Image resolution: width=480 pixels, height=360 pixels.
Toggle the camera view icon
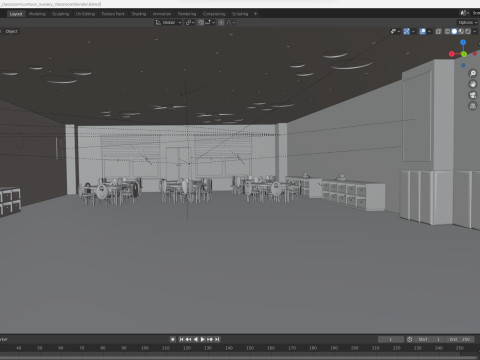(x=473, y=95)
